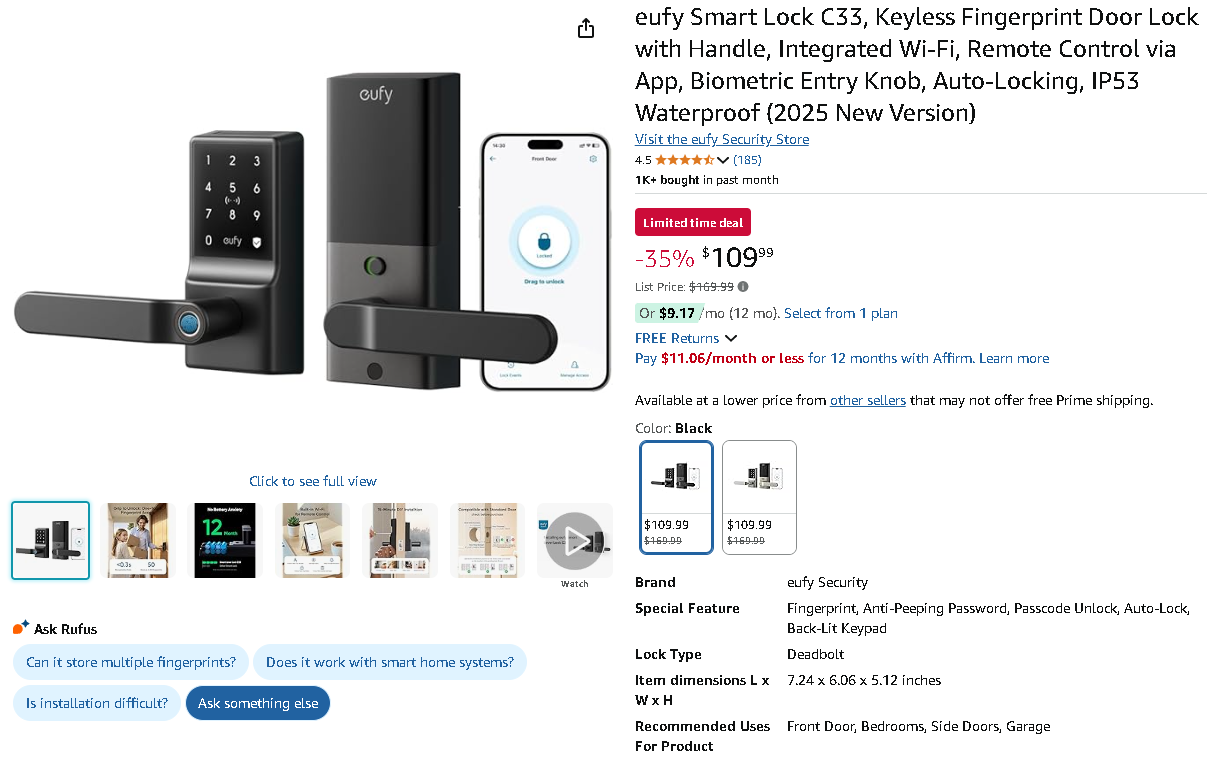
Task: Select the first product image thumbnail
Action: (x=50, y=540)
